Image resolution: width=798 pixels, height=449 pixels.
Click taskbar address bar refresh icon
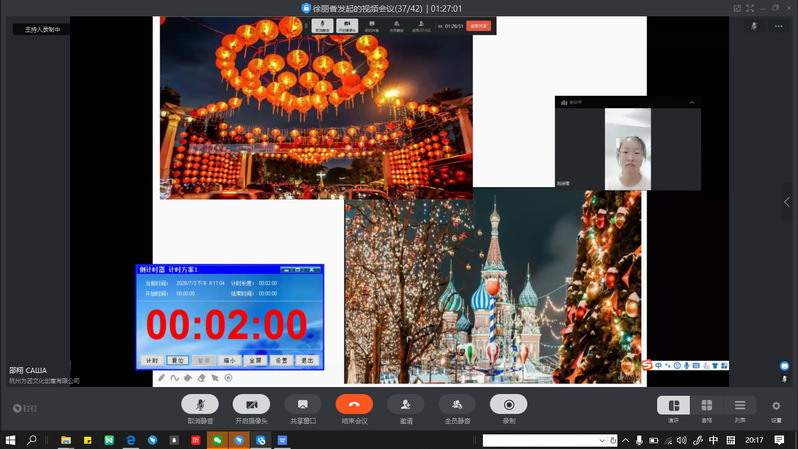(613, 440)
